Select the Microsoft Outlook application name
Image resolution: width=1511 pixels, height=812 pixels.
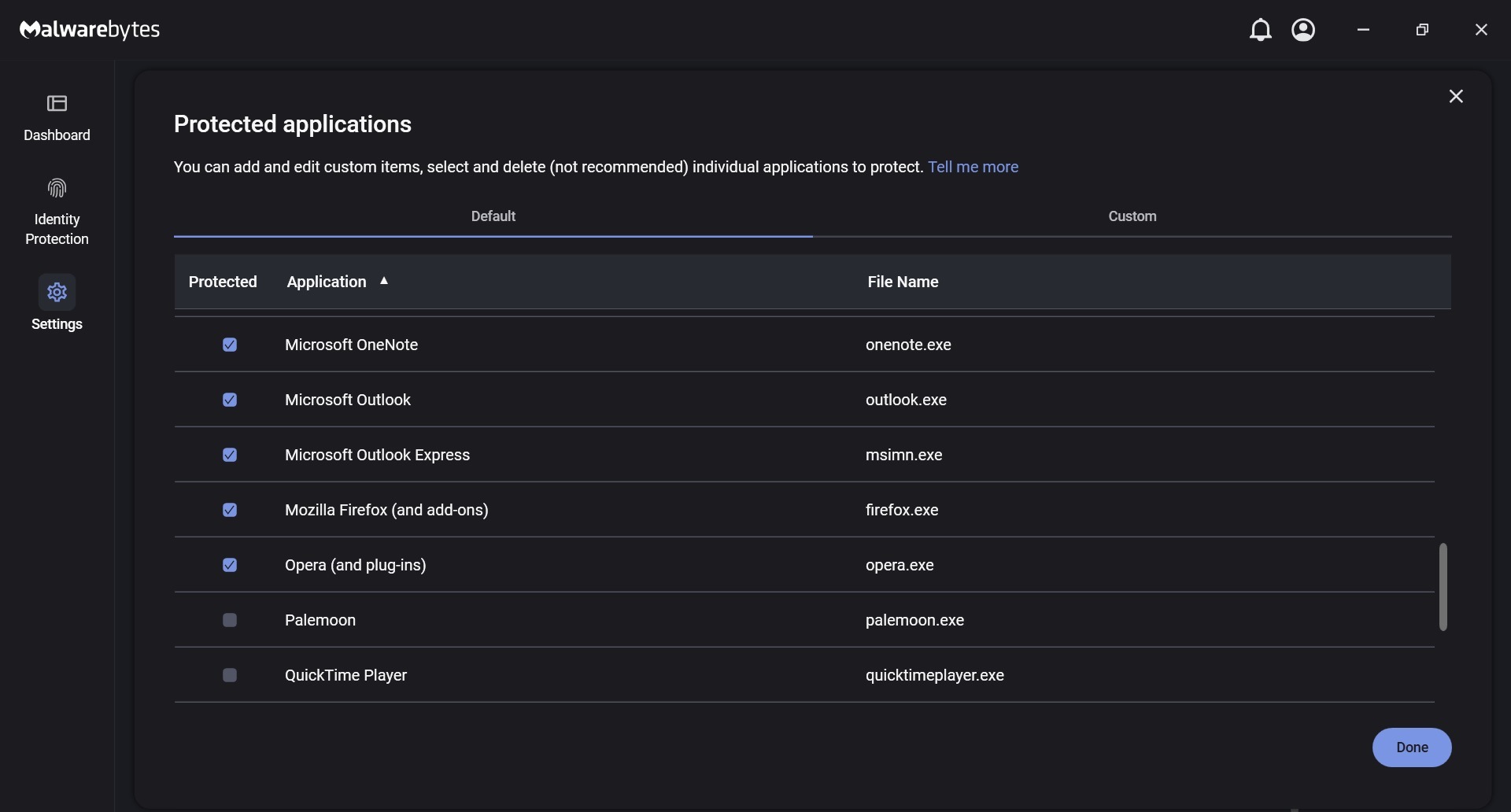point(348,400)
